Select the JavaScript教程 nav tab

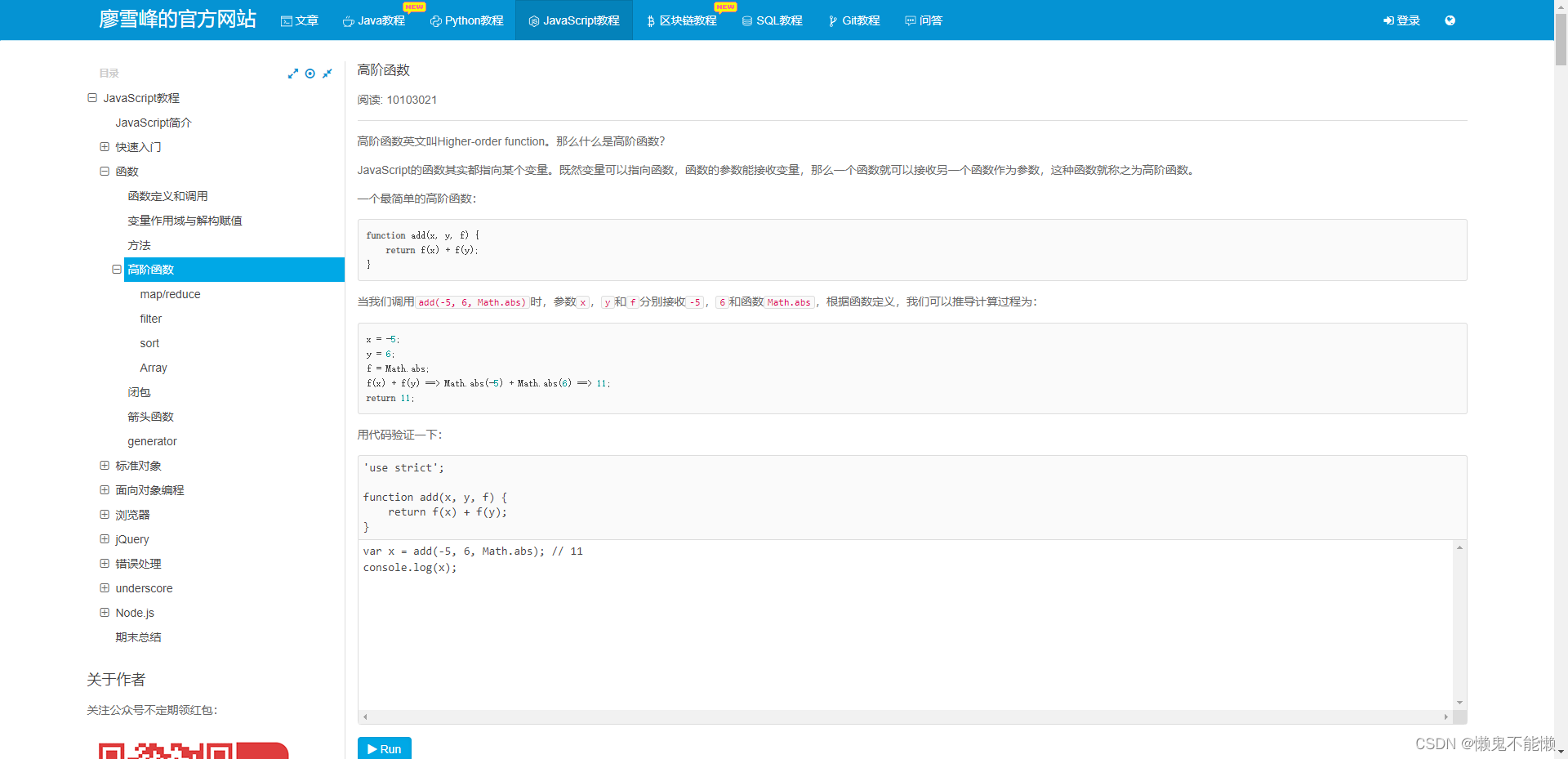pos(574,20)
